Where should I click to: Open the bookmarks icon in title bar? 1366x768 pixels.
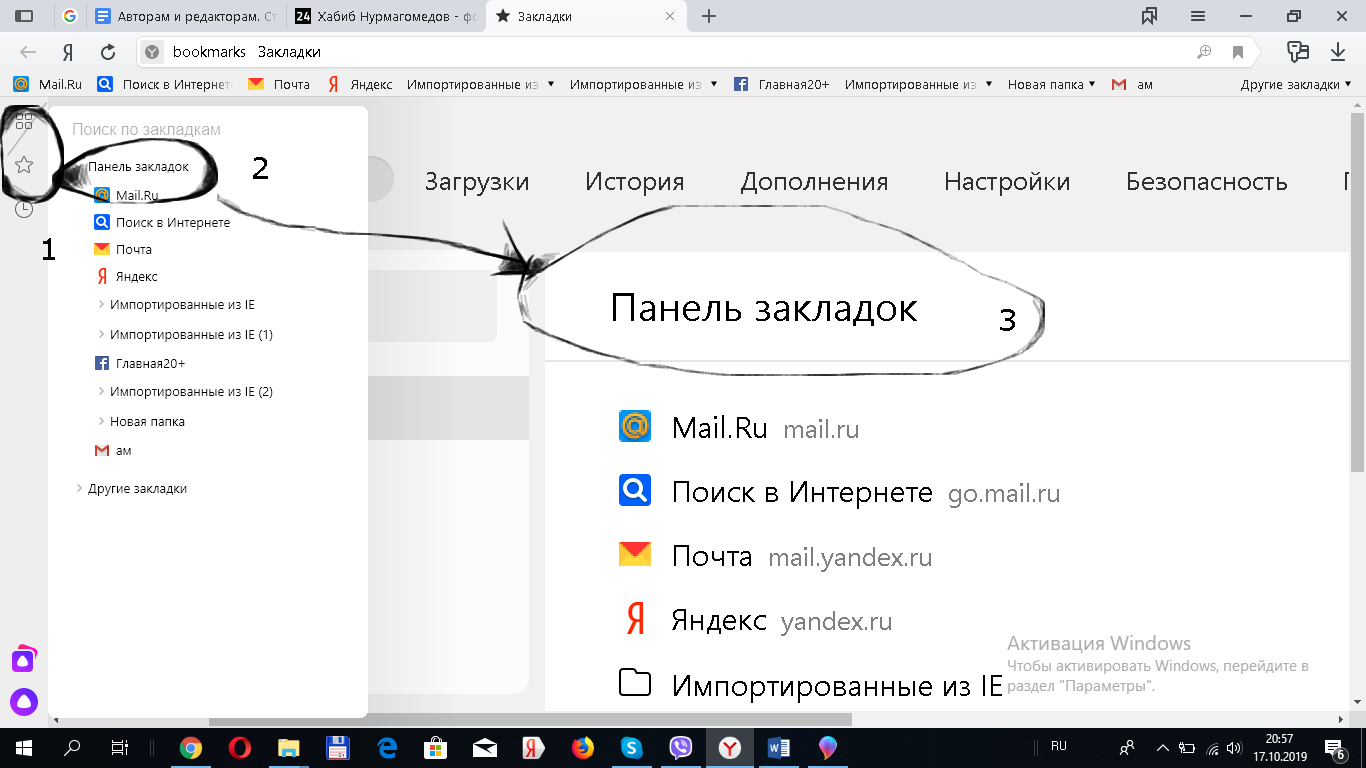point(1150,16)
